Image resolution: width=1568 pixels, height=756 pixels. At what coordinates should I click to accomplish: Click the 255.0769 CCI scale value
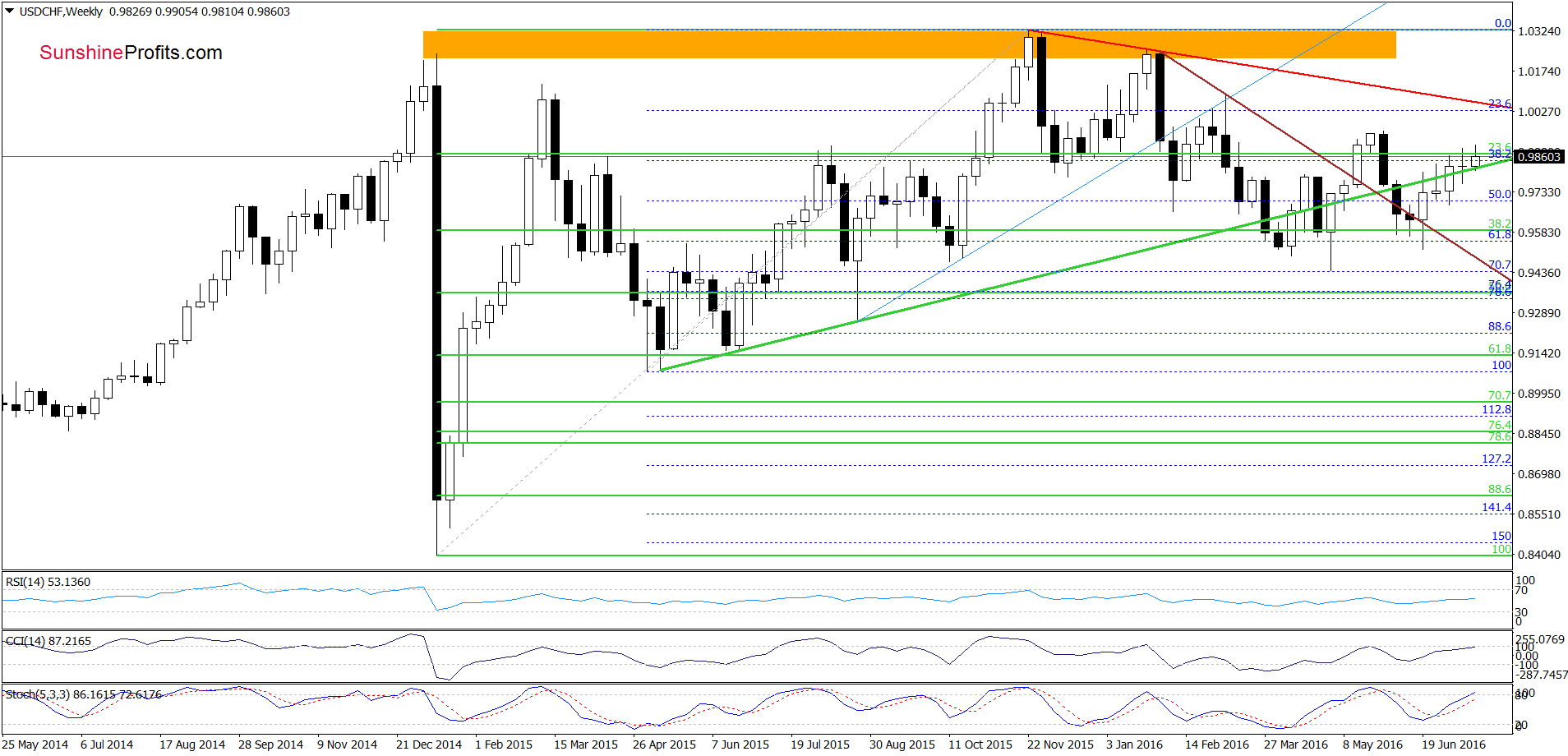point(1541,639)
